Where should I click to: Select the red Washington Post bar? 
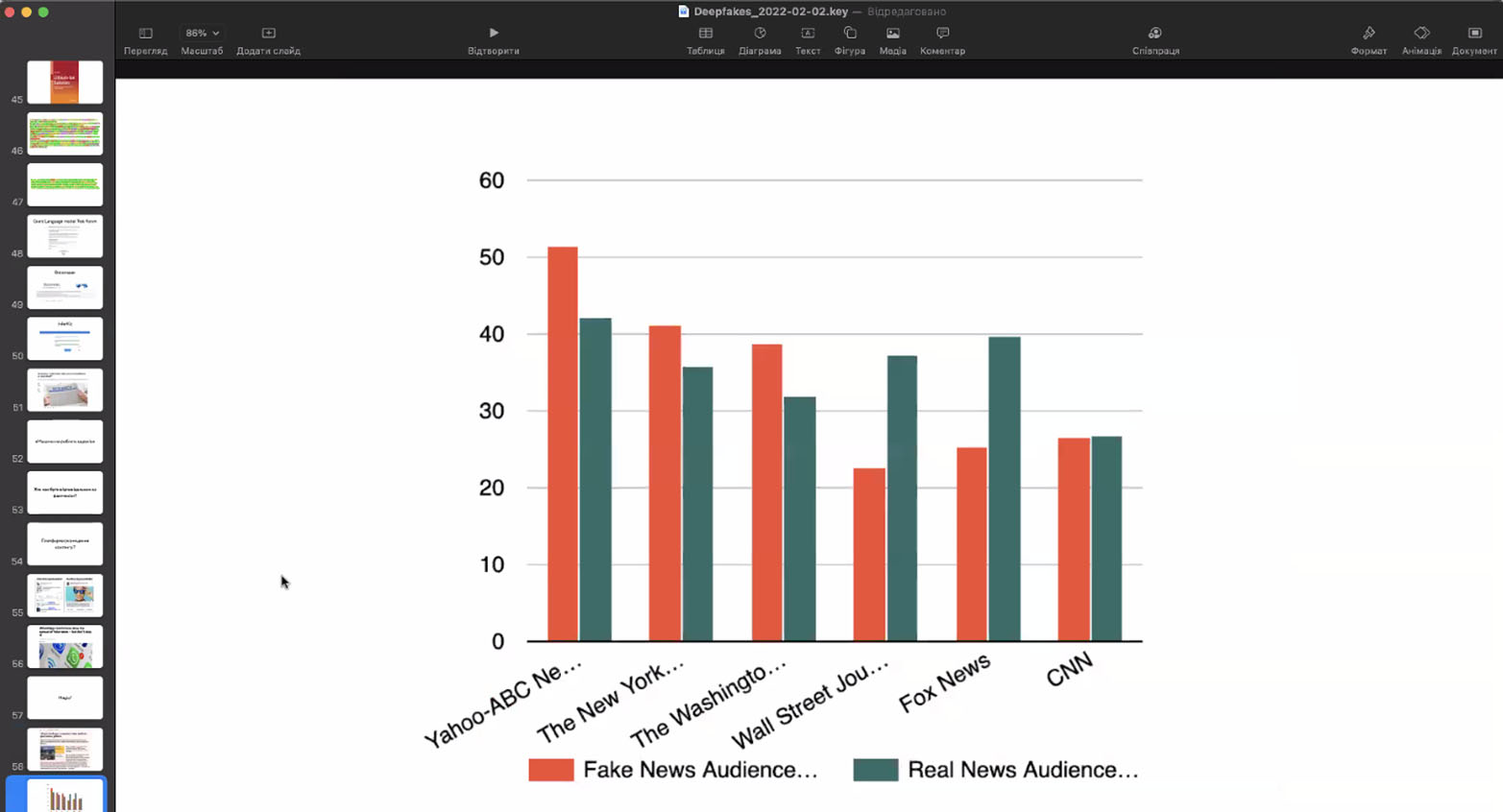click(766, 492)
